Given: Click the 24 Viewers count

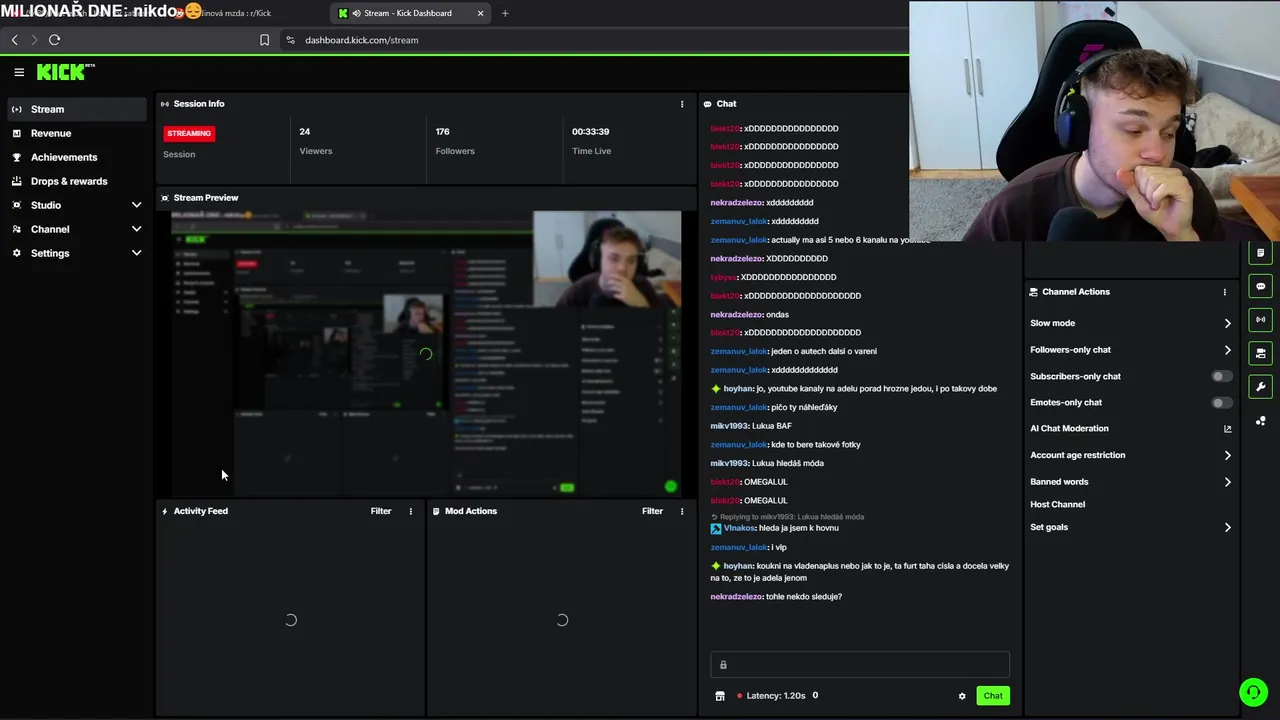Looking at the screenshot, I should [305, 132].
